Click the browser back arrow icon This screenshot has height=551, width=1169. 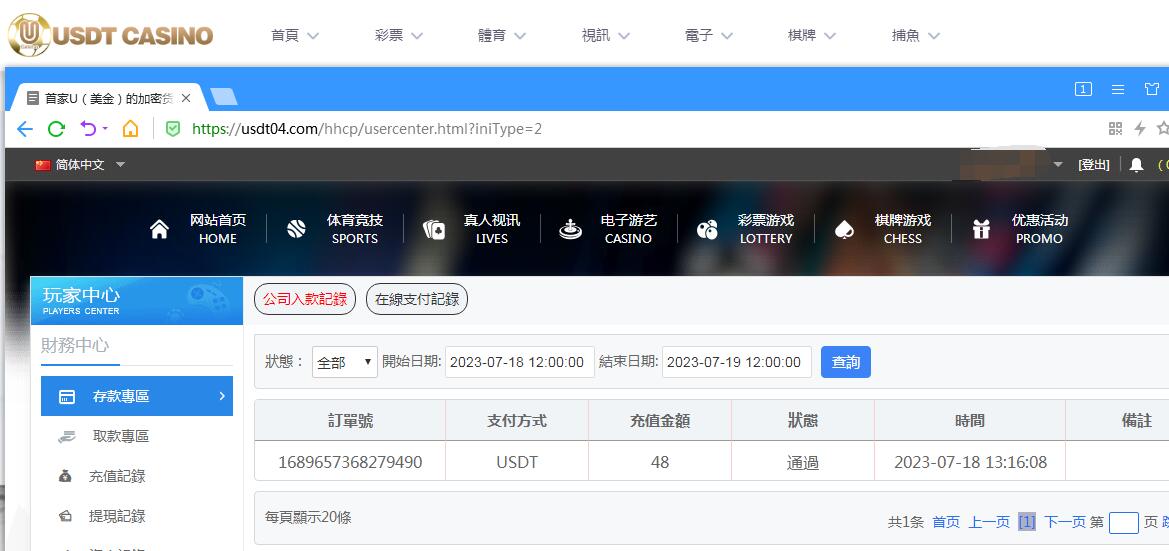(25, 129)
